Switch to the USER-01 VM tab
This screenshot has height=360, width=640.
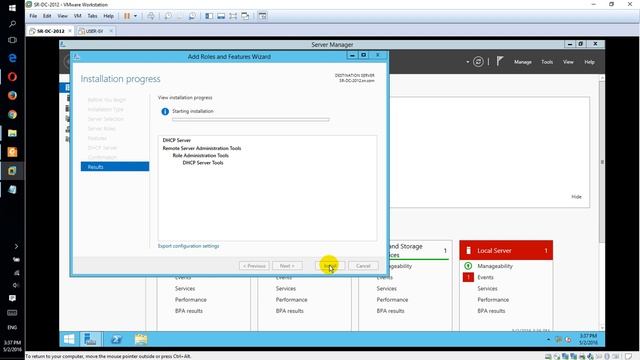click(x=94, y=31)
